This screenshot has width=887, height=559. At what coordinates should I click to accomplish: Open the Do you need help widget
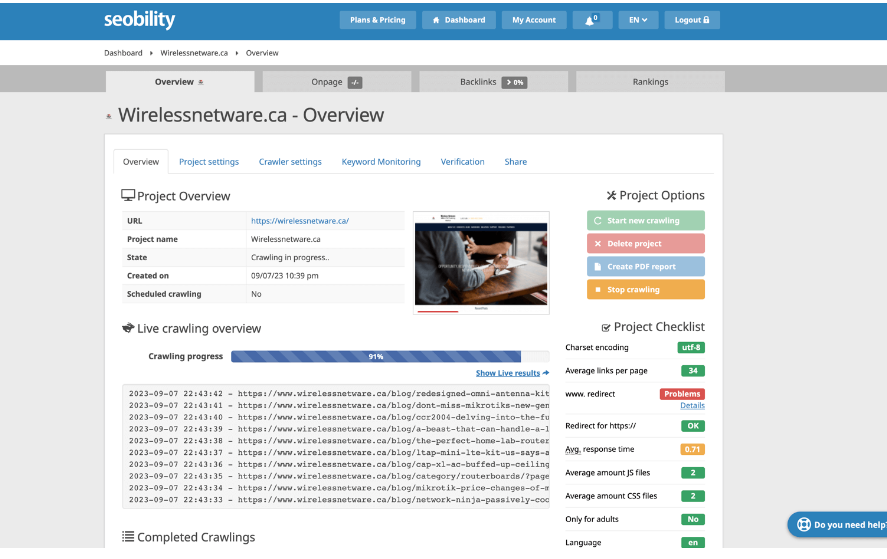[x=837, y=524]
